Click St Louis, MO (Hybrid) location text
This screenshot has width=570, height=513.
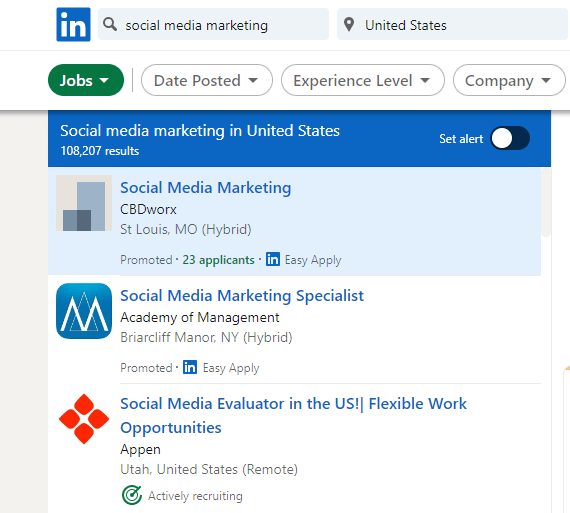pyautogui.click(x=186, y=229)
